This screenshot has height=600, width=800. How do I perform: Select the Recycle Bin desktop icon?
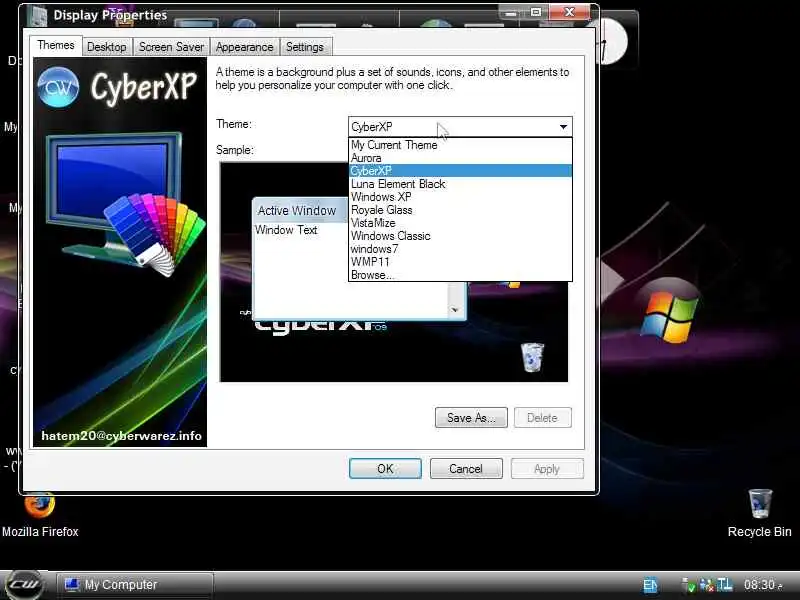click(759, 514)
